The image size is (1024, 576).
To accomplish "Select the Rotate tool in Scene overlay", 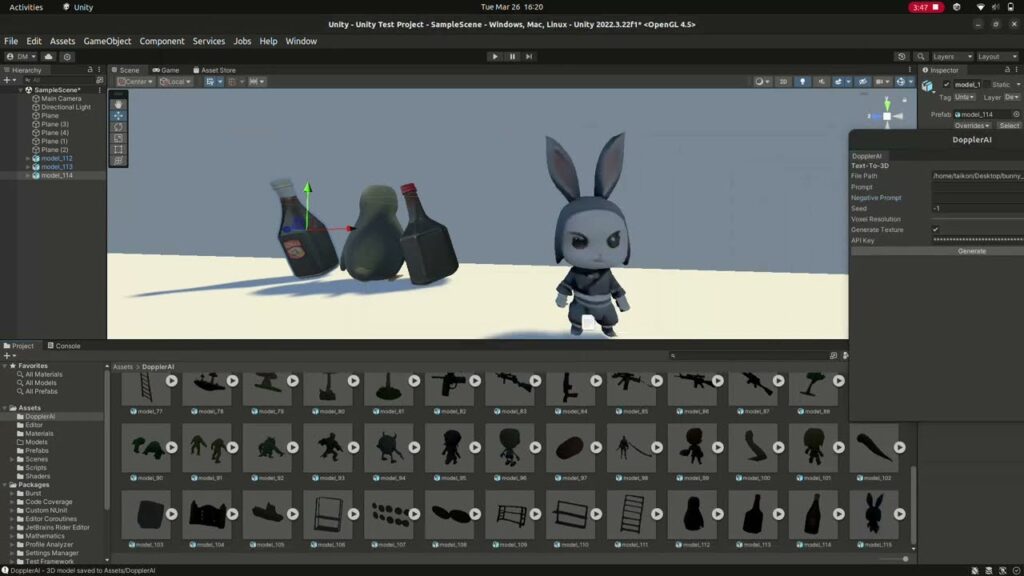I will click(x=118, y=127).
